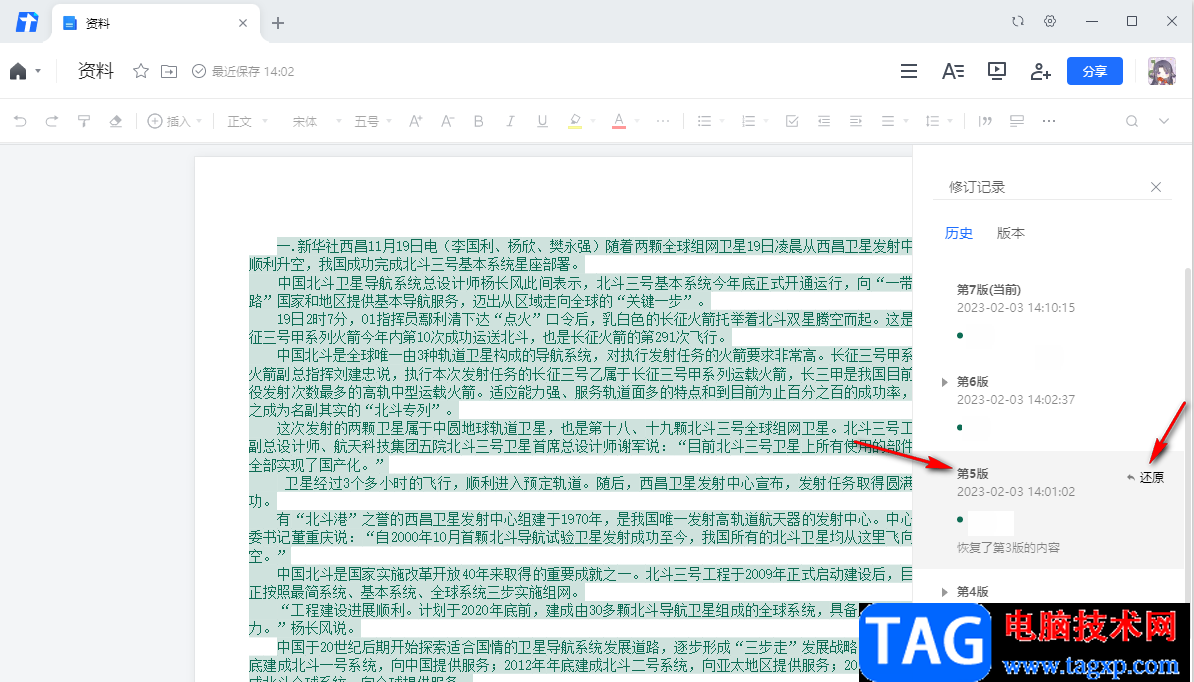This screenshot has height=682, width=1194.
Task: Apply yellow highlight color
Action: pos(575,121)
